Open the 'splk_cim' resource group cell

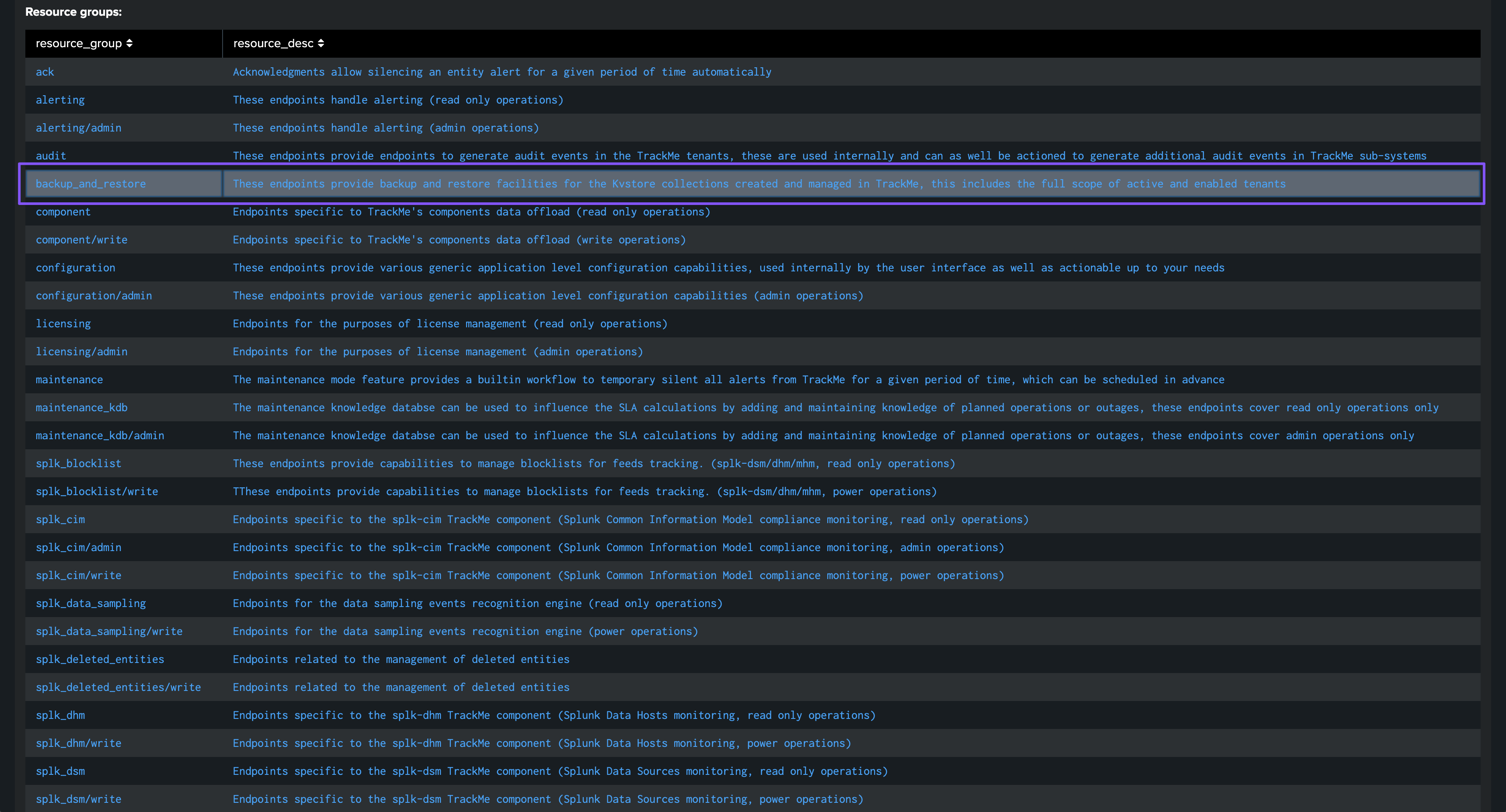[60, 520]
